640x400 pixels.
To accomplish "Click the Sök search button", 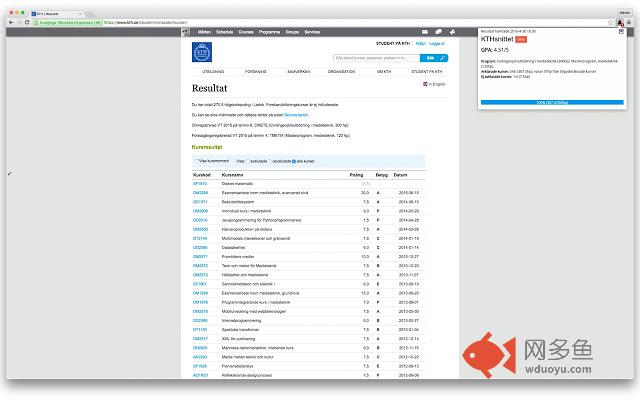I will [x=434, y=58].
